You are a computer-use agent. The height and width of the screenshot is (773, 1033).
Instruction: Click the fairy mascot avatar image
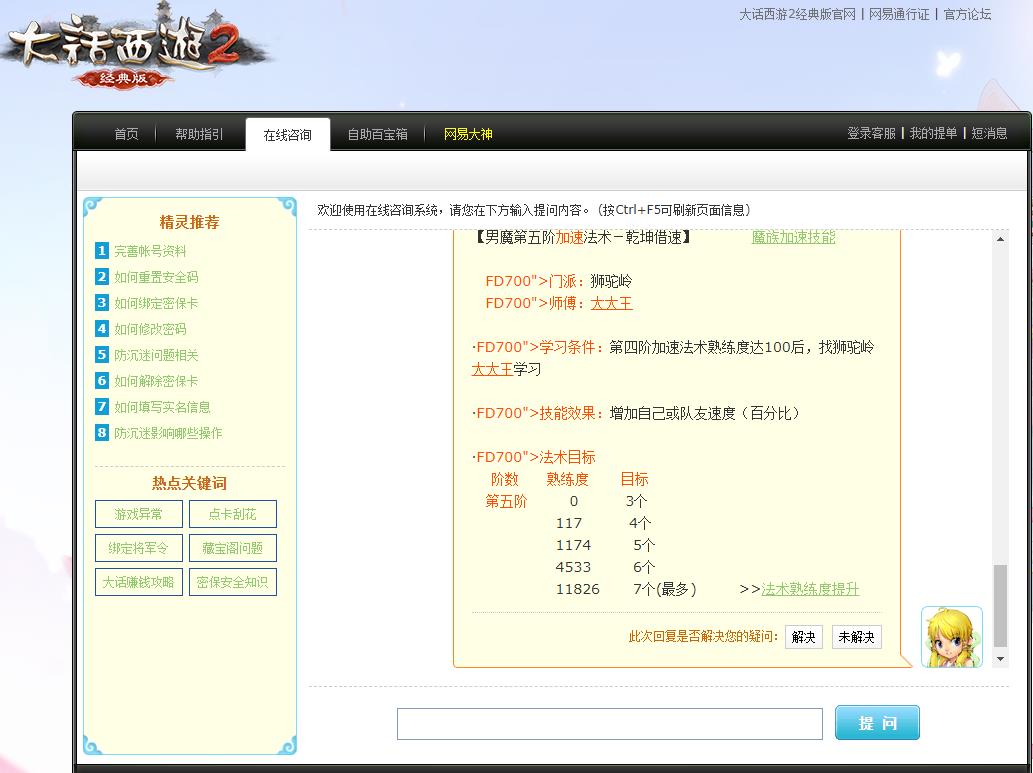coord(951,636)
